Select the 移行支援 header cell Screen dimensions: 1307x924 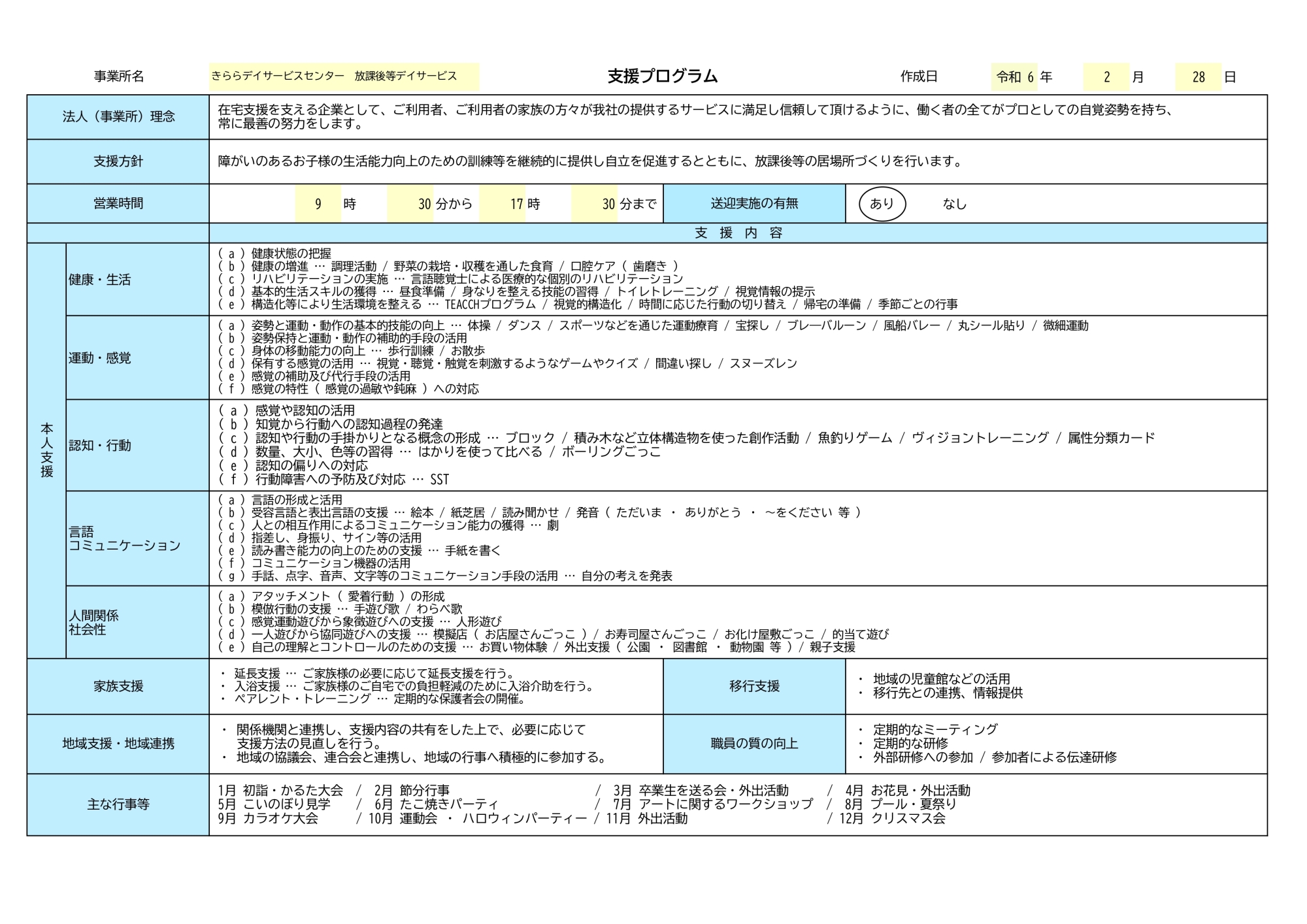click(x=754, y=686)
